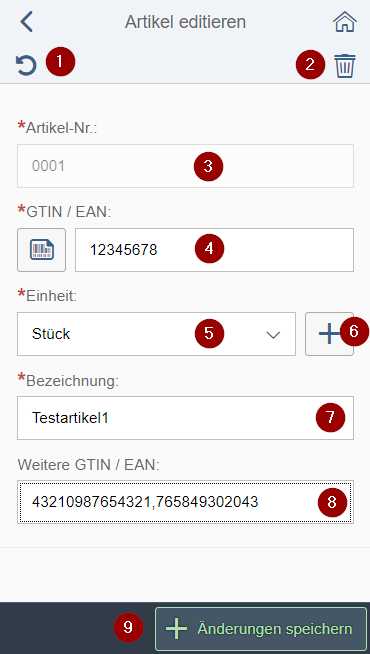
Task: Click the red annotation badge numbered 9
Action: 128,628
